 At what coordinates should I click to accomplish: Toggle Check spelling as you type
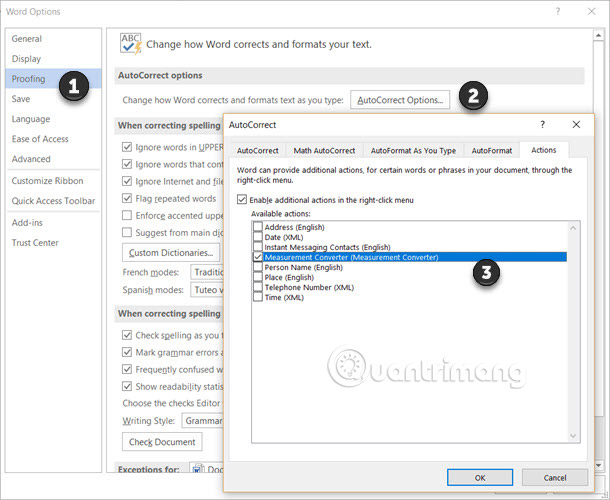click(x=127, y=335)
